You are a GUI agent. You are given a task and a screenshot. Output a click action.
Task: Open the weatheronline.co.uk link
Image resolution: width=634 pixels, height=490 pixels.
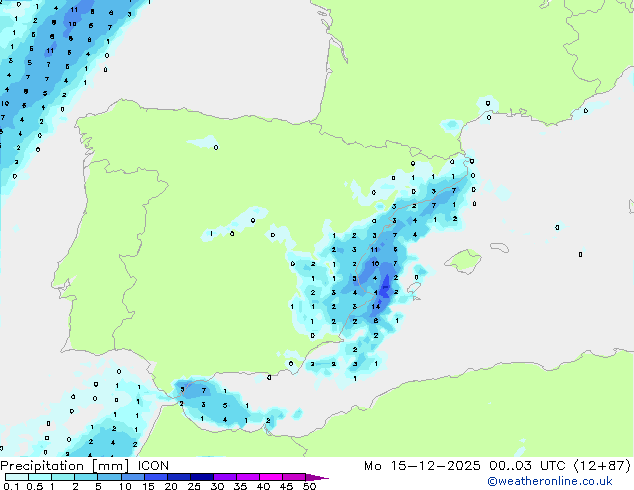[x=550, y=481]
